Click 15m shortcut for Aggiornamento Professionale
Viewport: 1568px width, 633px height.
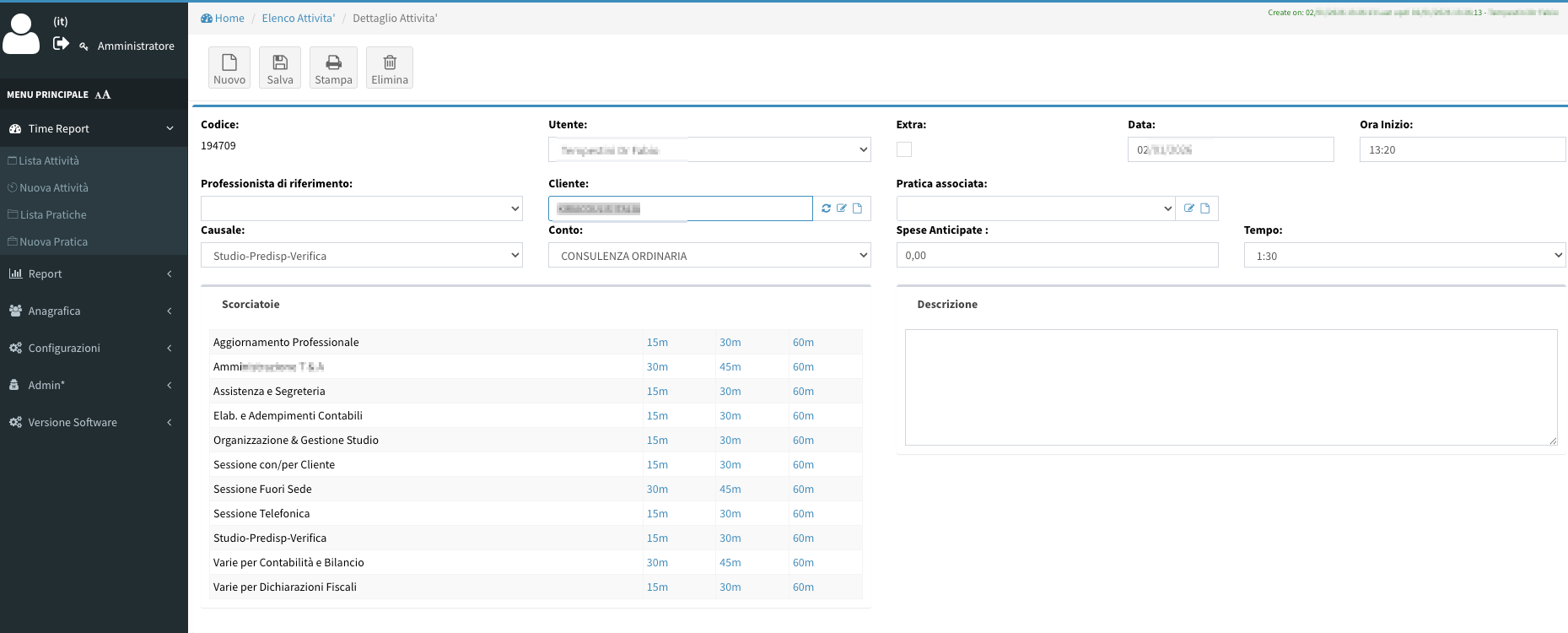pos(657,343)
